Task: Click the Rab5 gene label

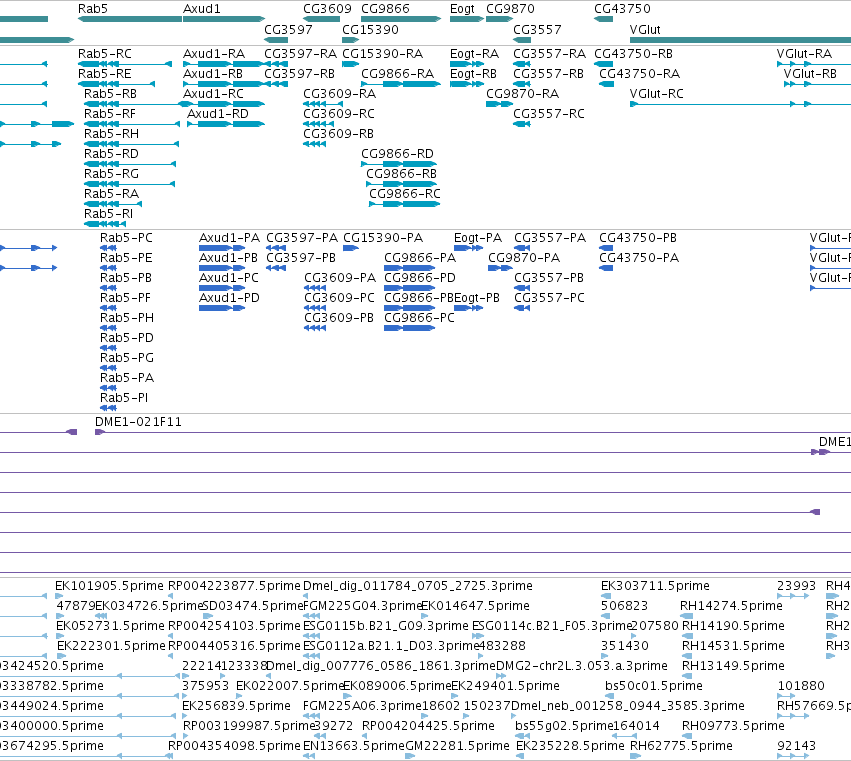Action: pyautogui.click(x=93, y=9)
